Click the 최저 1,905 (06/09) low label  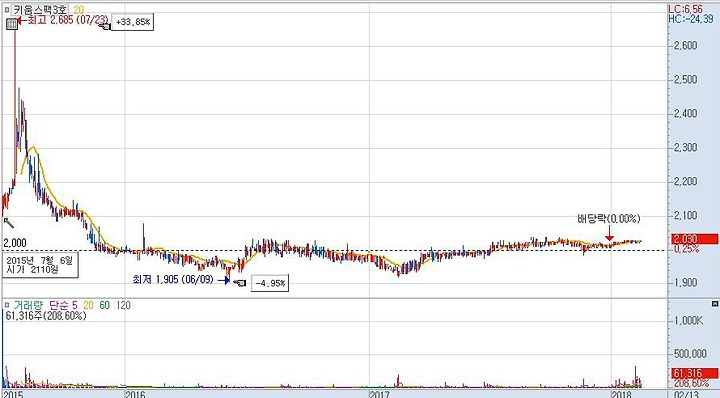[173, 279]
